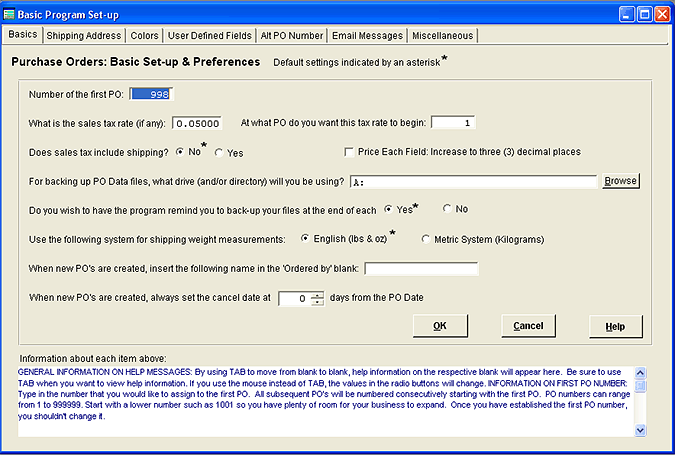Image resolution: width=675 pixels, height=455 pixels.
Task: Select the Basics tab
Action: coord(23,34)
